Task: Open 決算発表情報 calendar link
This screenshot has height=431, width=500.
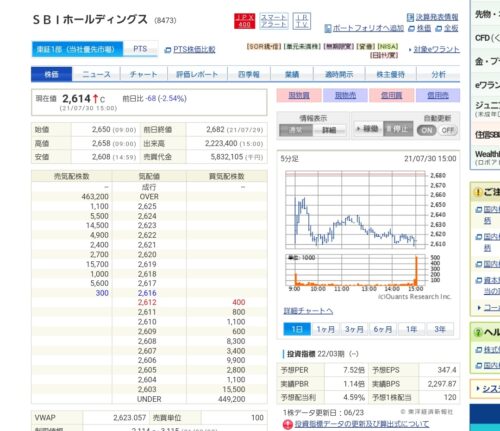Action: click(x=433, y=17)
